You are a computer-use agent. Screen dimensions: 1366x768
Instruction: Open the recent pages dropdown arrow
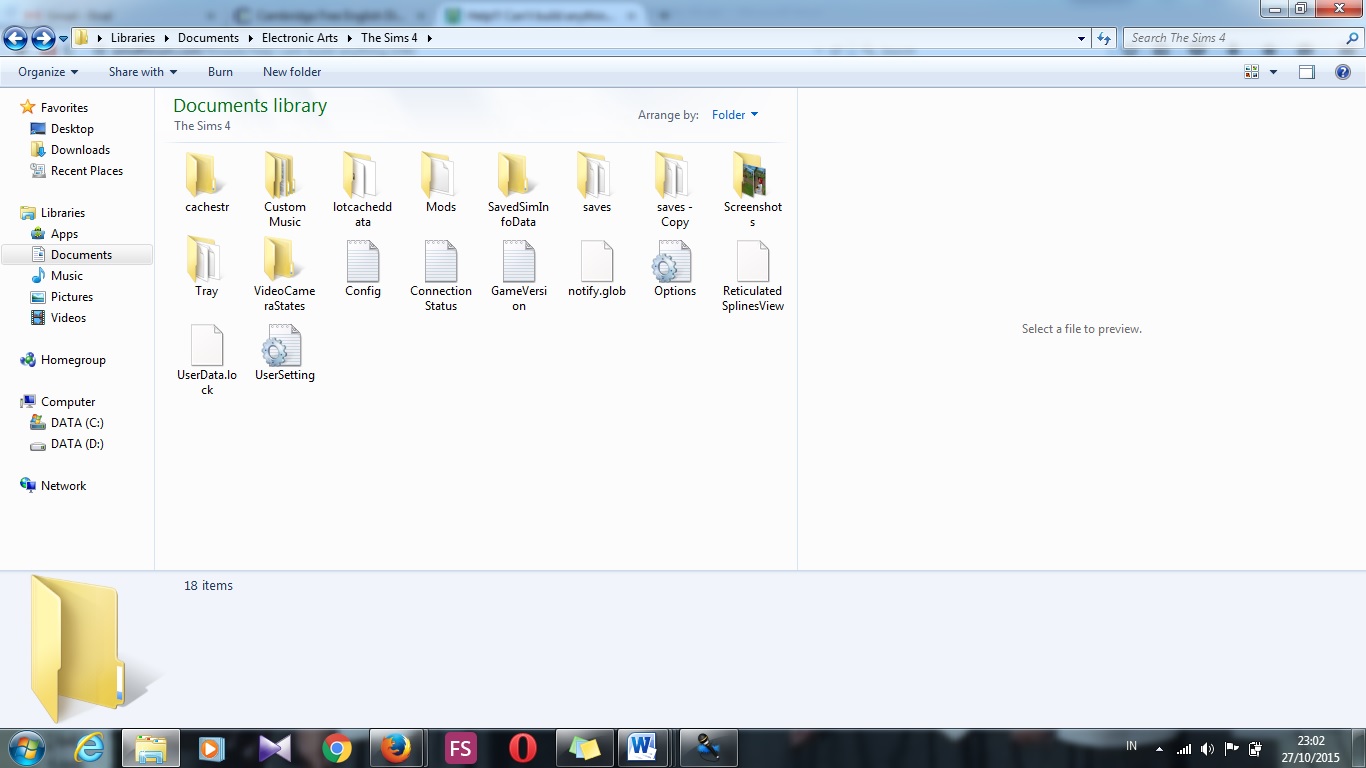pos(64,38)
